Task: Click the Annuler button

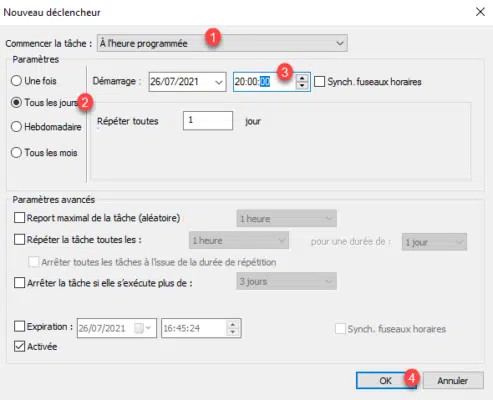Action: (x=453, y=380)
